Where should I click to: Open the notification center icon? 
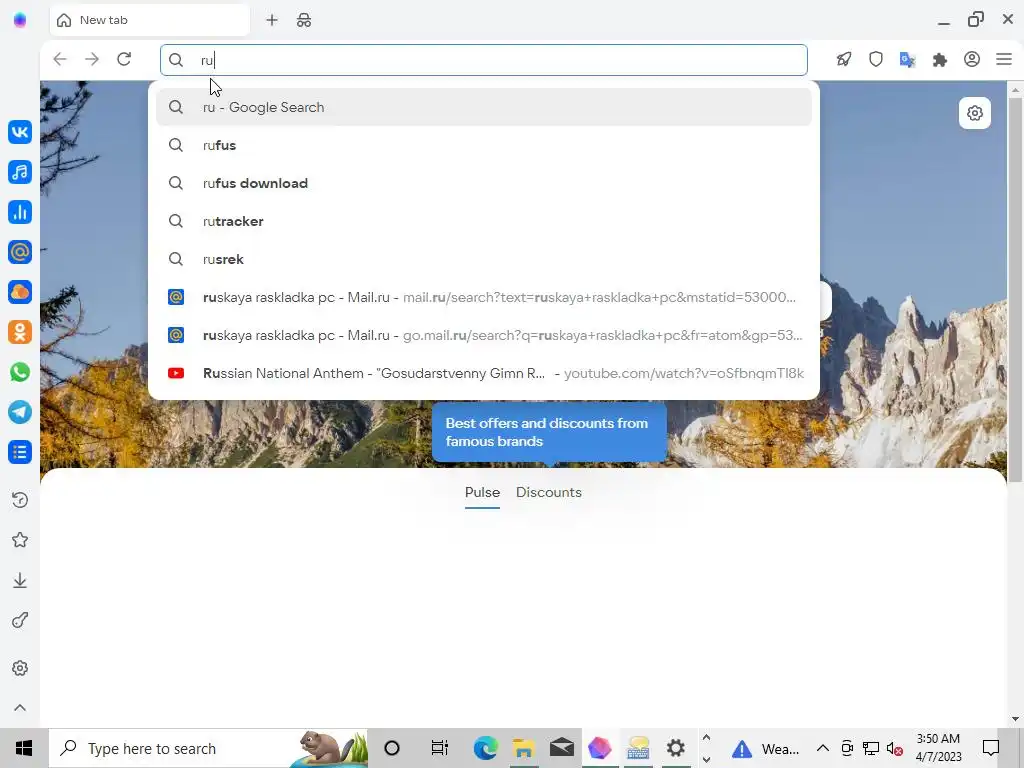pos(991,748)
